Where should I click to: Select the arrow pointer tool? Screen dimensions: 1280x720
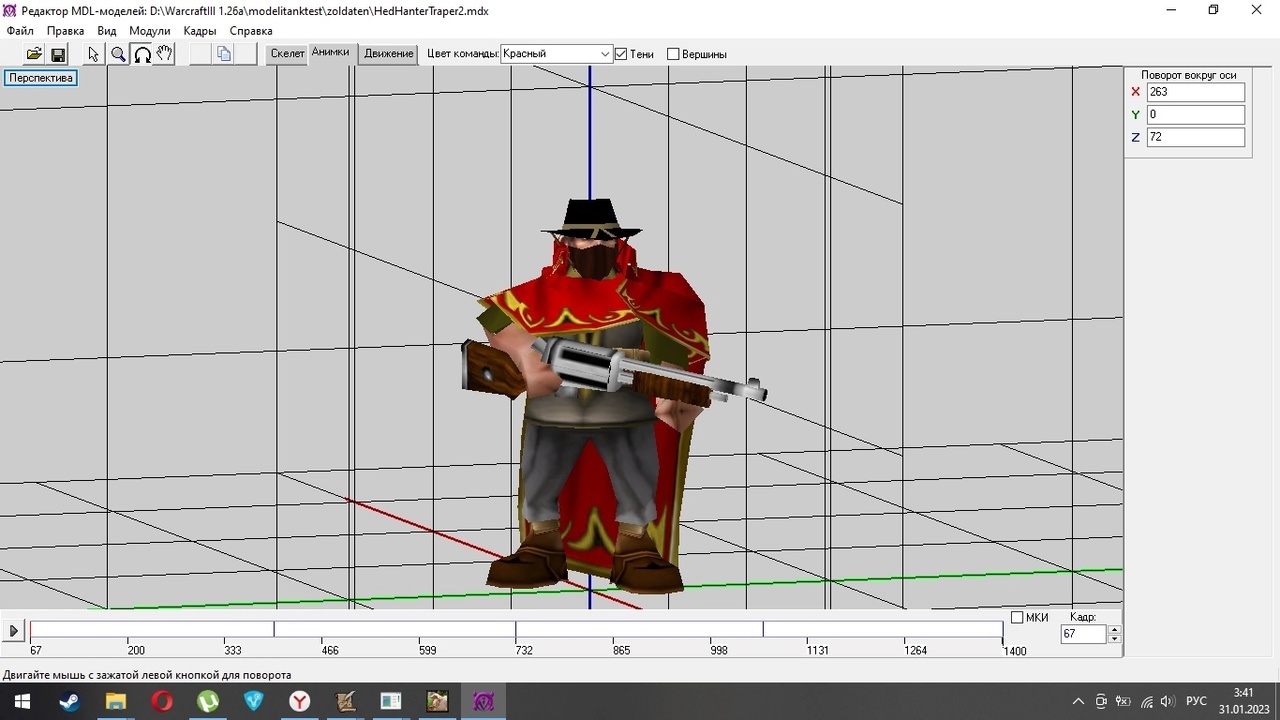click(94, 54)
